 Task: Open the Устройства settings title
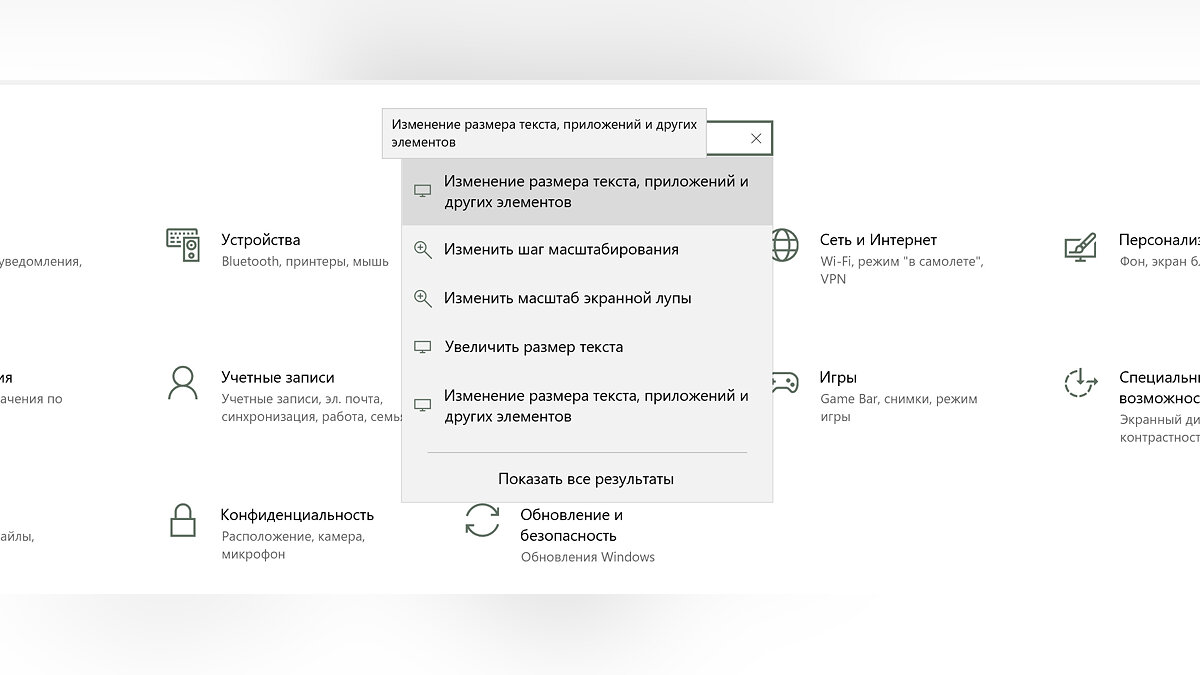coord(260,240)
